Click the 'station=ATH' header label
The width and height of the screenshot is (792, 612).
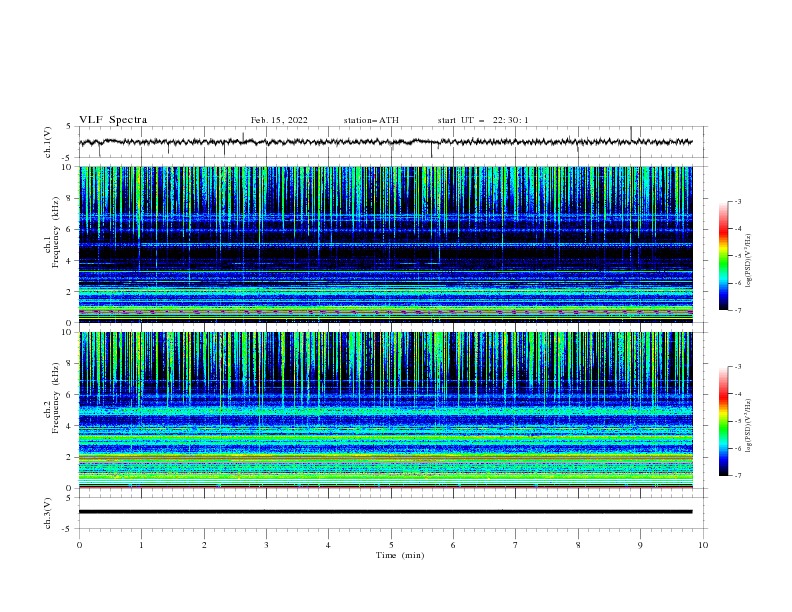point(371,120)
